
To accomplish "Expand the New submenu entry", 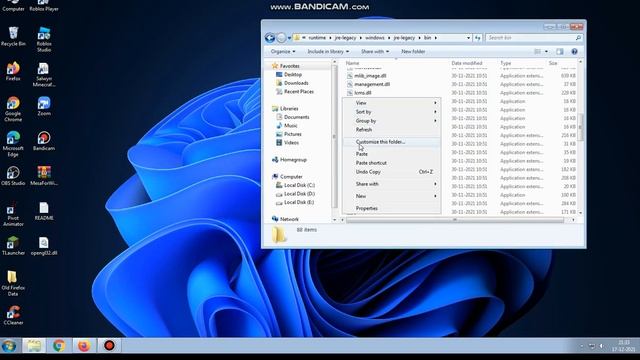I will (391, 196).
